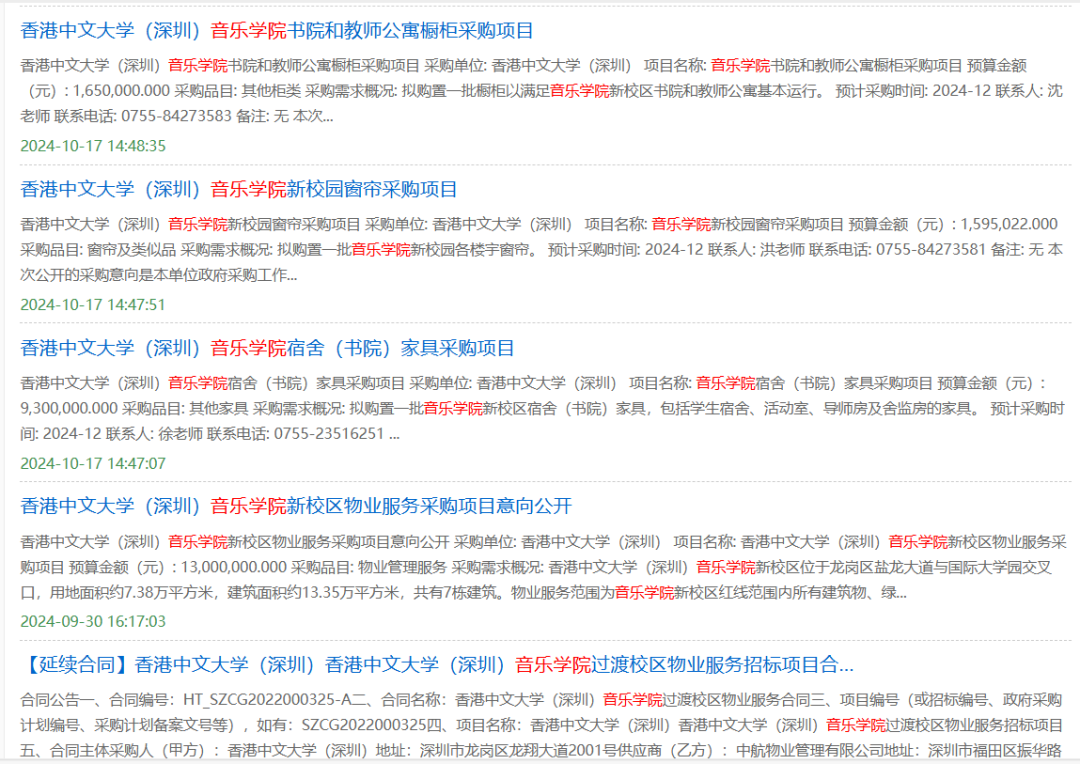Image resolution: width=1080 pixels, height=764 pixels.
Task: Click the timestamp 2024-10-17 14:48:35
Action: click(93, 146)
